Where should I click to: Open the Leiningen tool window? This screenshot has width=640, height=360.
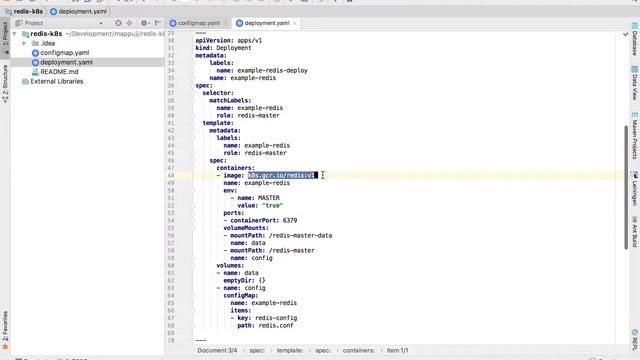[635, 189]
